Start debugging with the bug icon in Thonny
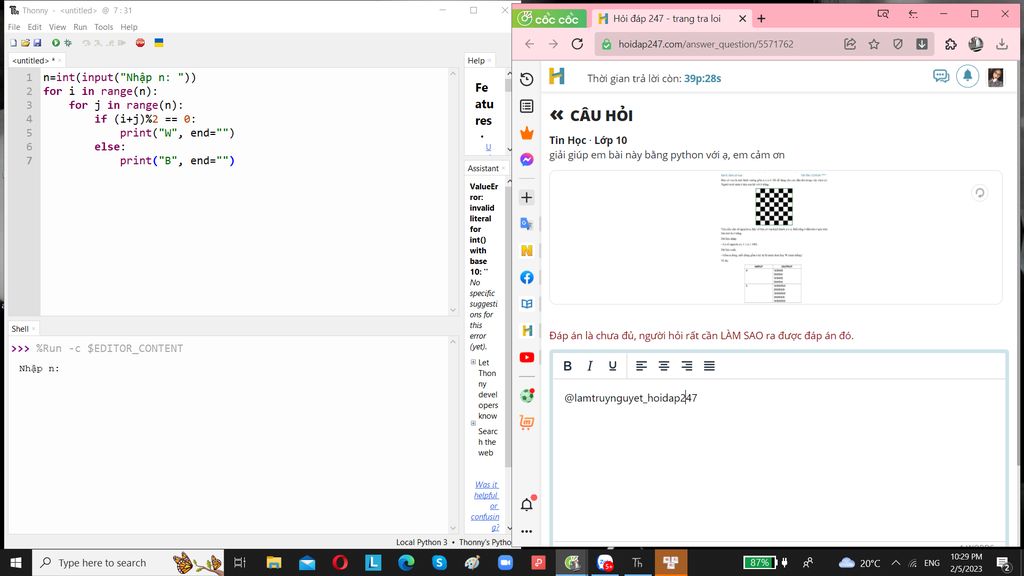 tap(68, 43)
